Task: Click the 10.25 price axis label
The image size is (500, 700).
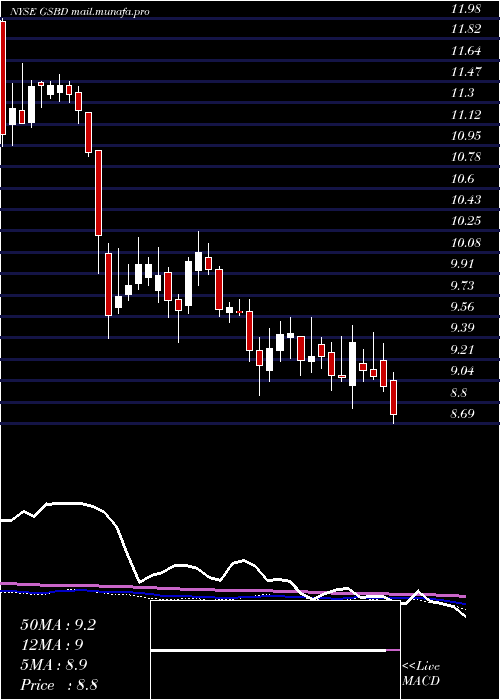Action: tap(466, 221)
